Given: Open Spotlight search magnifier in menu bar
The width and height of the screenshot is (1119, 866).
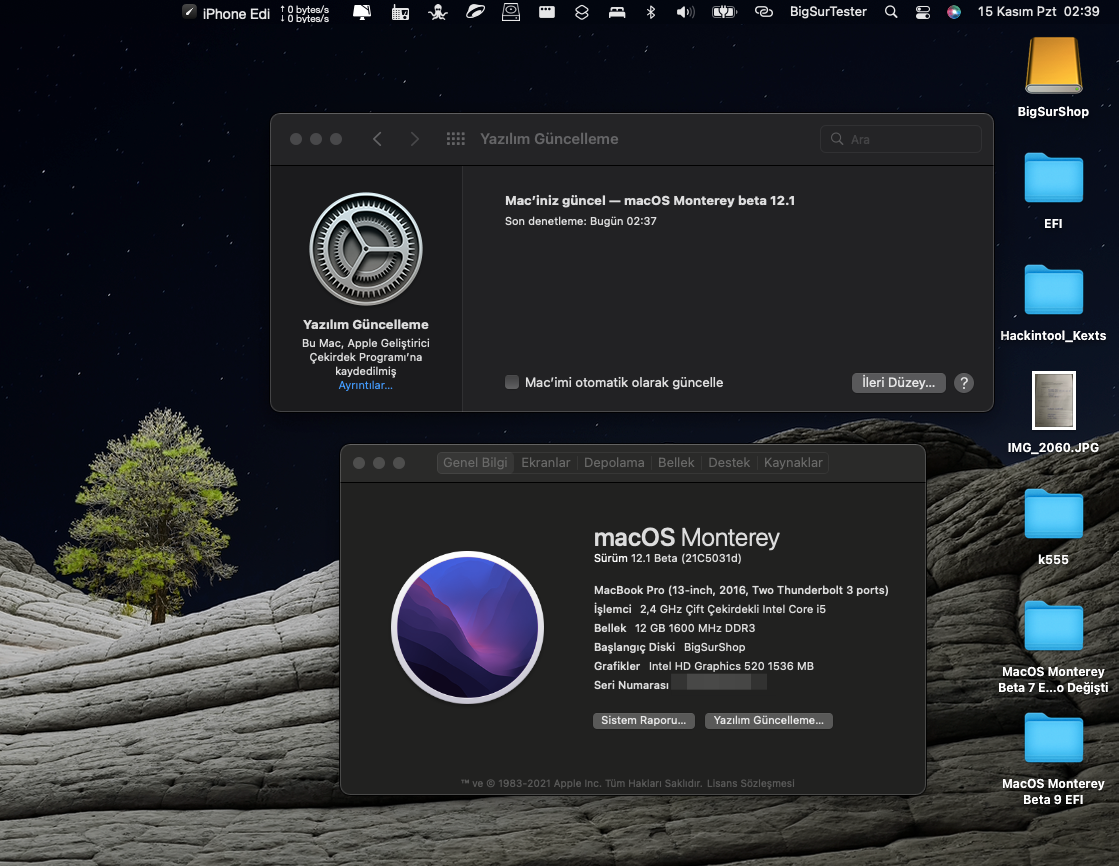Looking at the screenshot, I should (891, 12).
